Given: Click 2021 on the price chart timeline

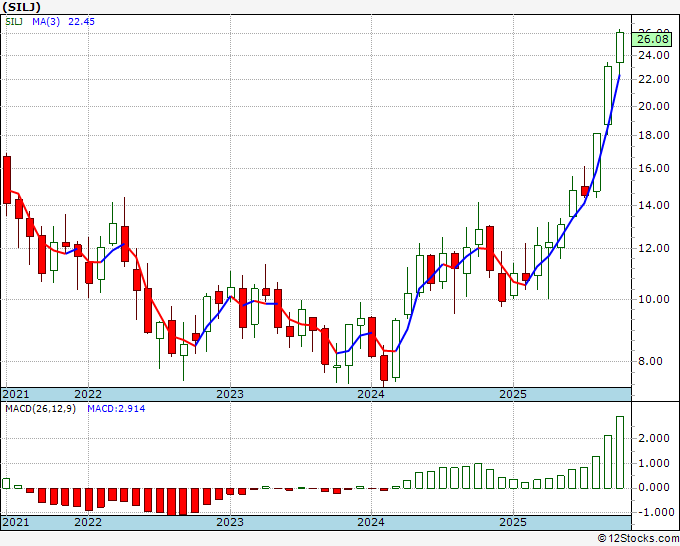Looking at the screenshot, I should pyautogui.click(x=16, y=394).
